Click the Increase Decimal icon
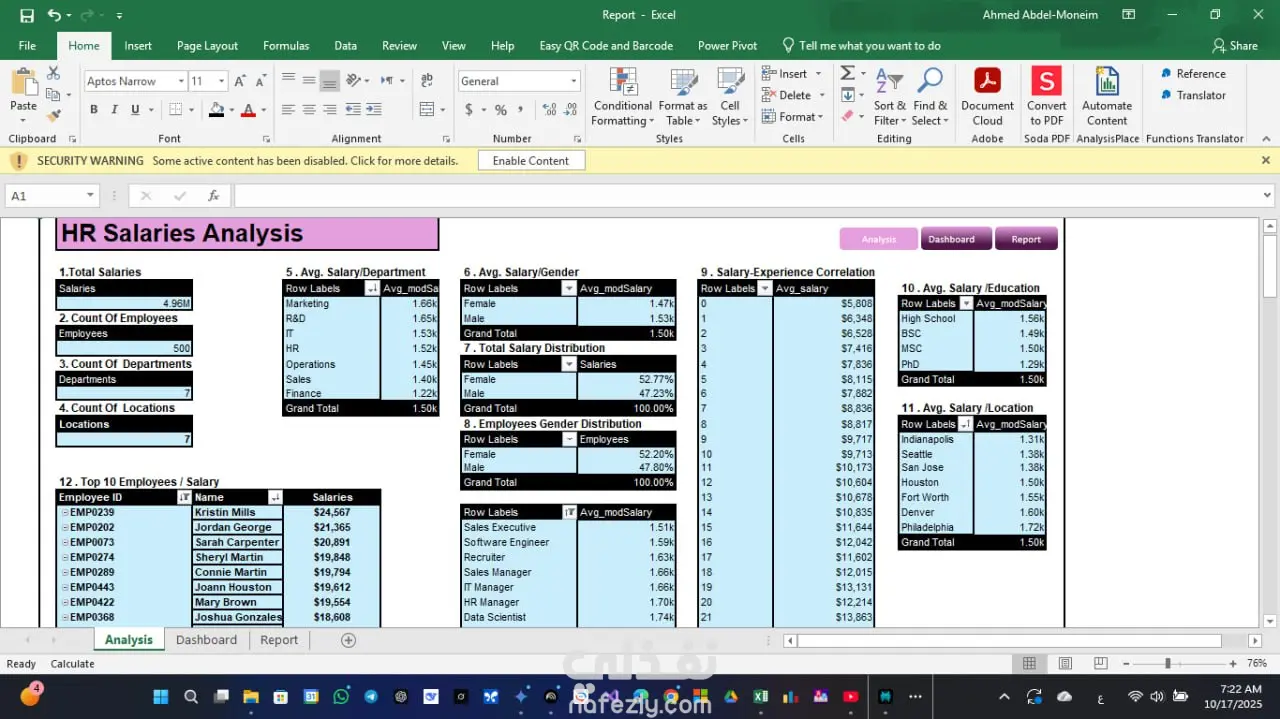The width and height of the screenshot is (1280, 719). click(548, 110)
